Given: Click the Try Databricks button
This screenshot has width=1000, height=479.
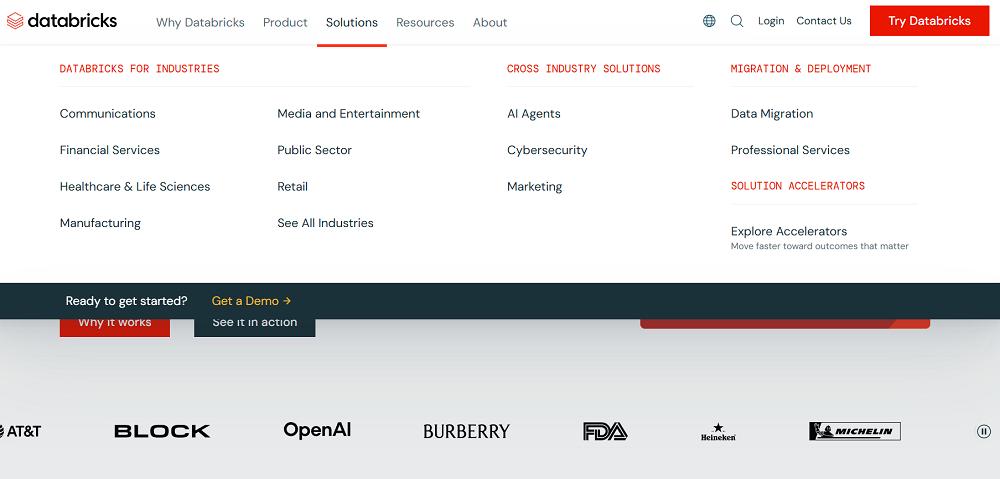Looking at the screenshot, I should (x=929, y=21).
